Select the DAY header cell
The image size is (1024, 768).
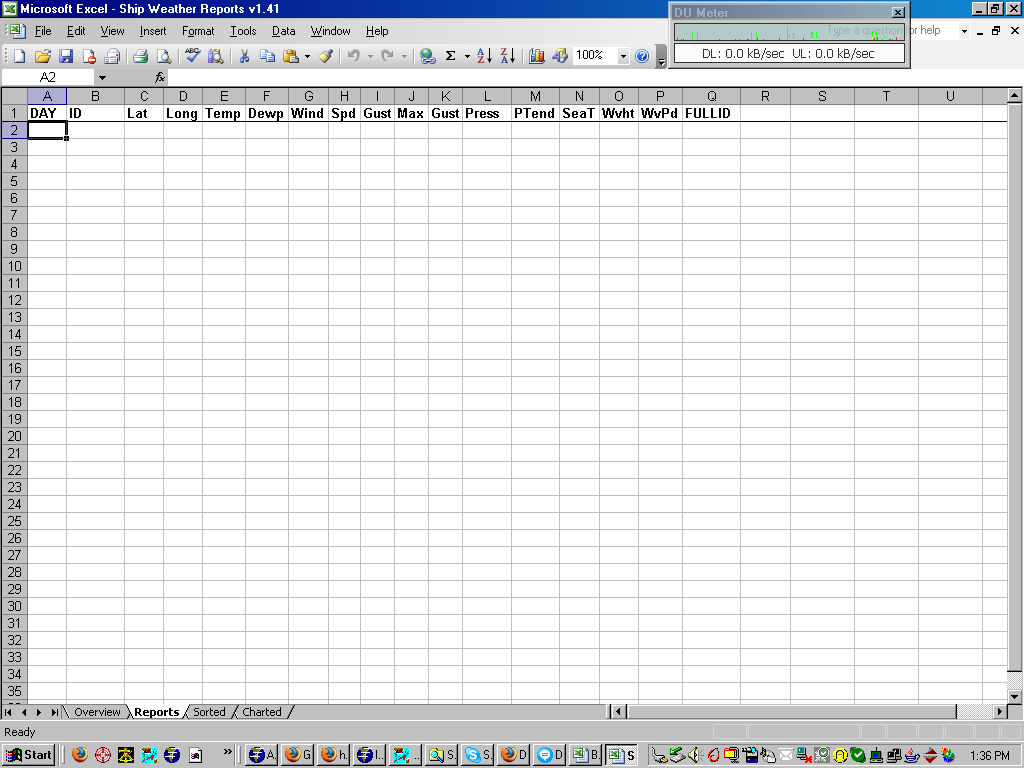[x=47, y=113]
